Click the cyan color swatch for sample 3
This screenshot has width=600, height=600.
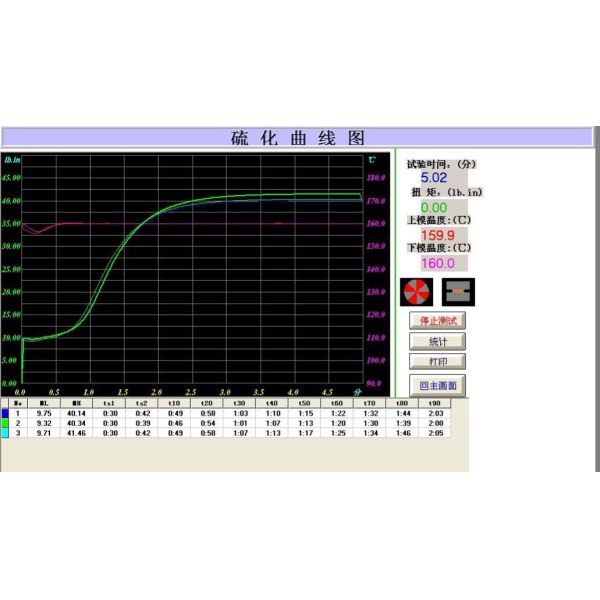coord(6,434)
